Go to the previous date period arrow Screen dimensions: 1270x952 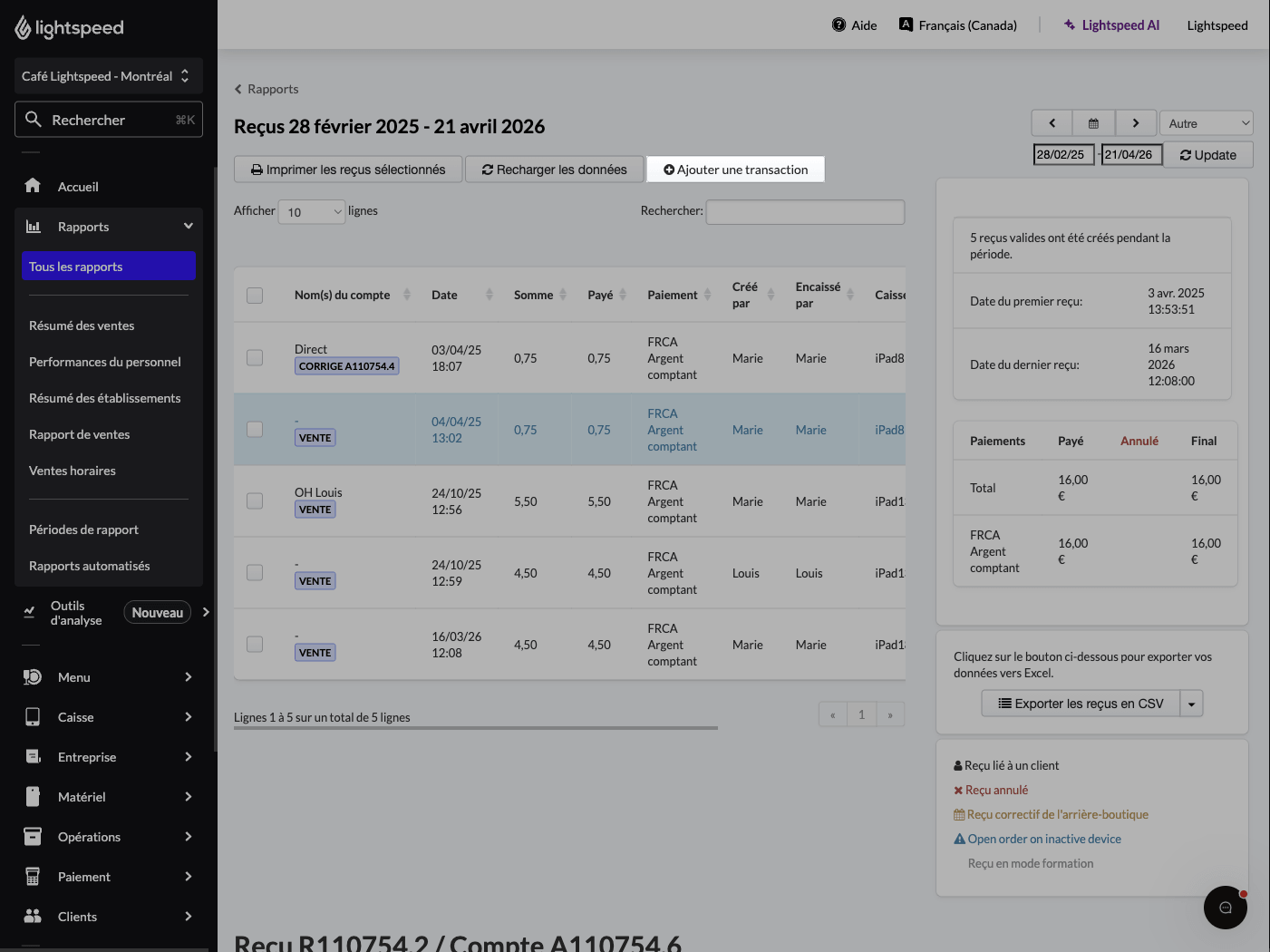click(x=1052, y=123)
